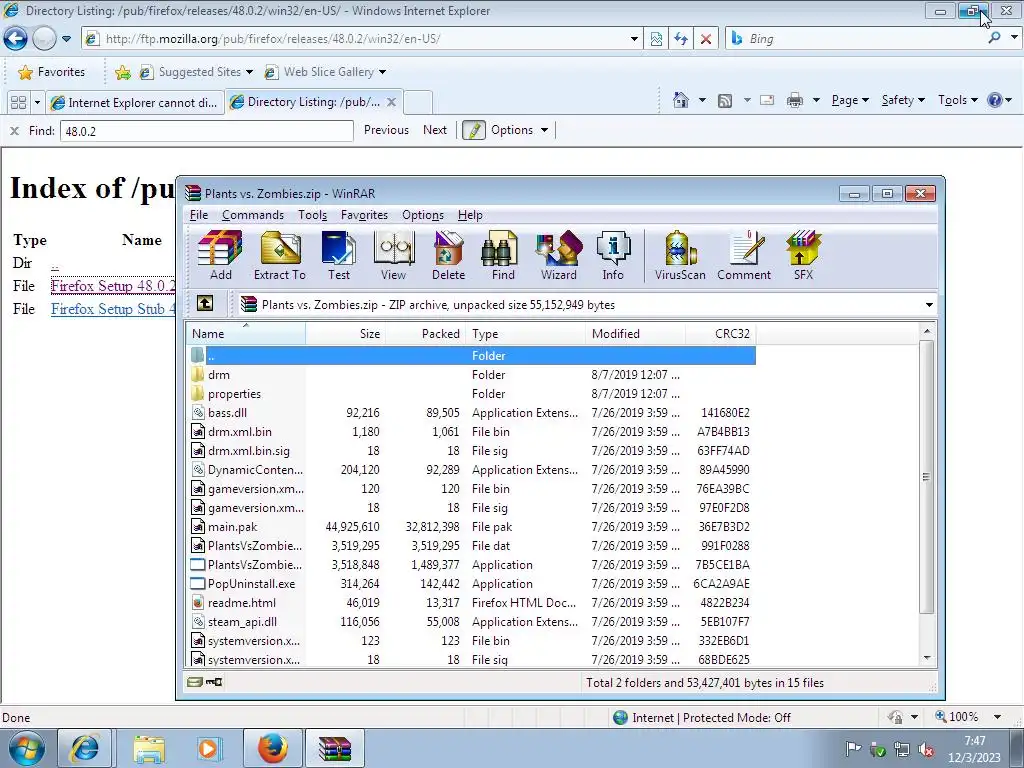Viewport: 1024px width, 768px height.
Task: Open Windows Media Player from taskbar
Action: (210, 748)
